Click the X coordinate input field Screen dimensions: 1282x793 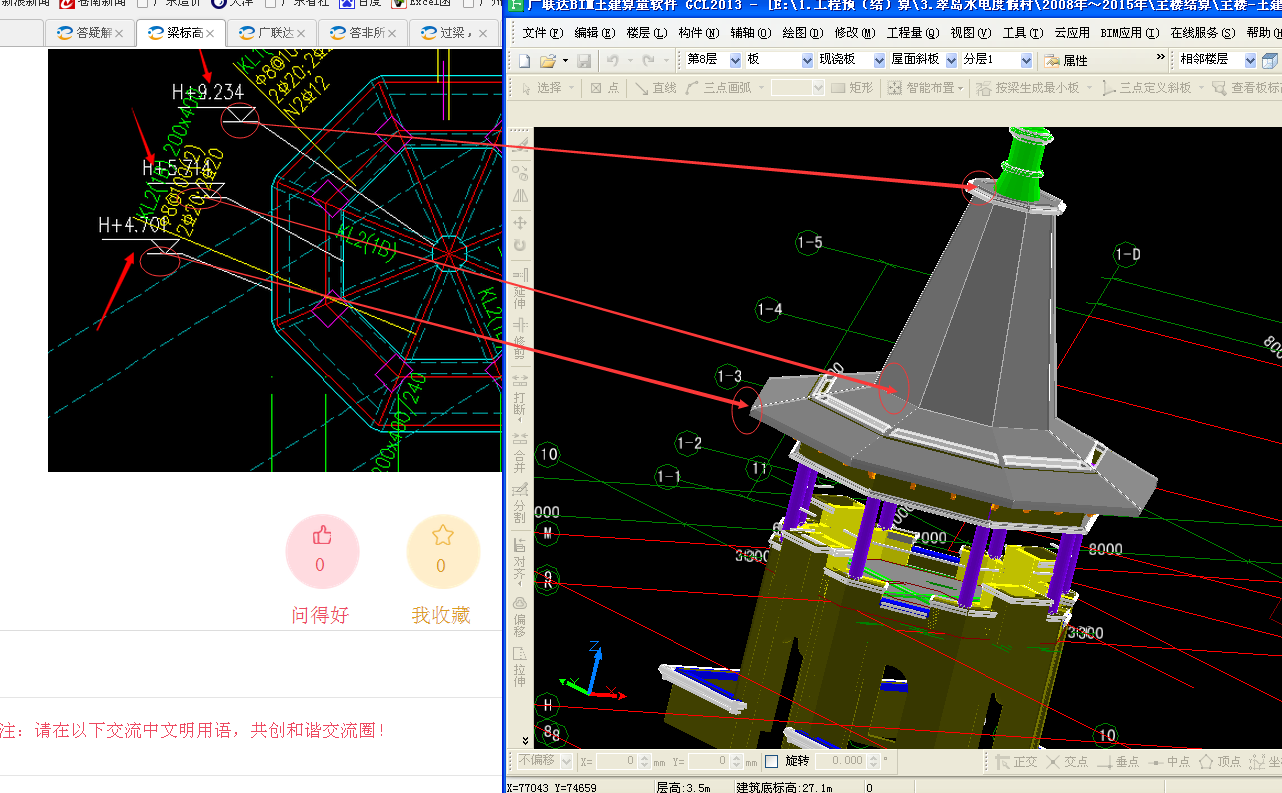[616, 762]
